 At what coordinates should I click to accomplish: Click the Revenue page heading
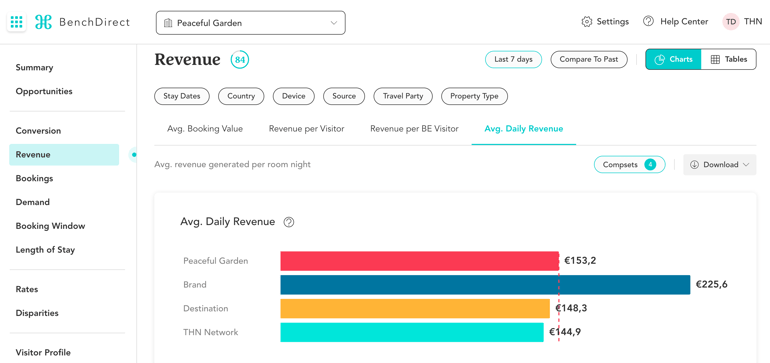(188, 59)
